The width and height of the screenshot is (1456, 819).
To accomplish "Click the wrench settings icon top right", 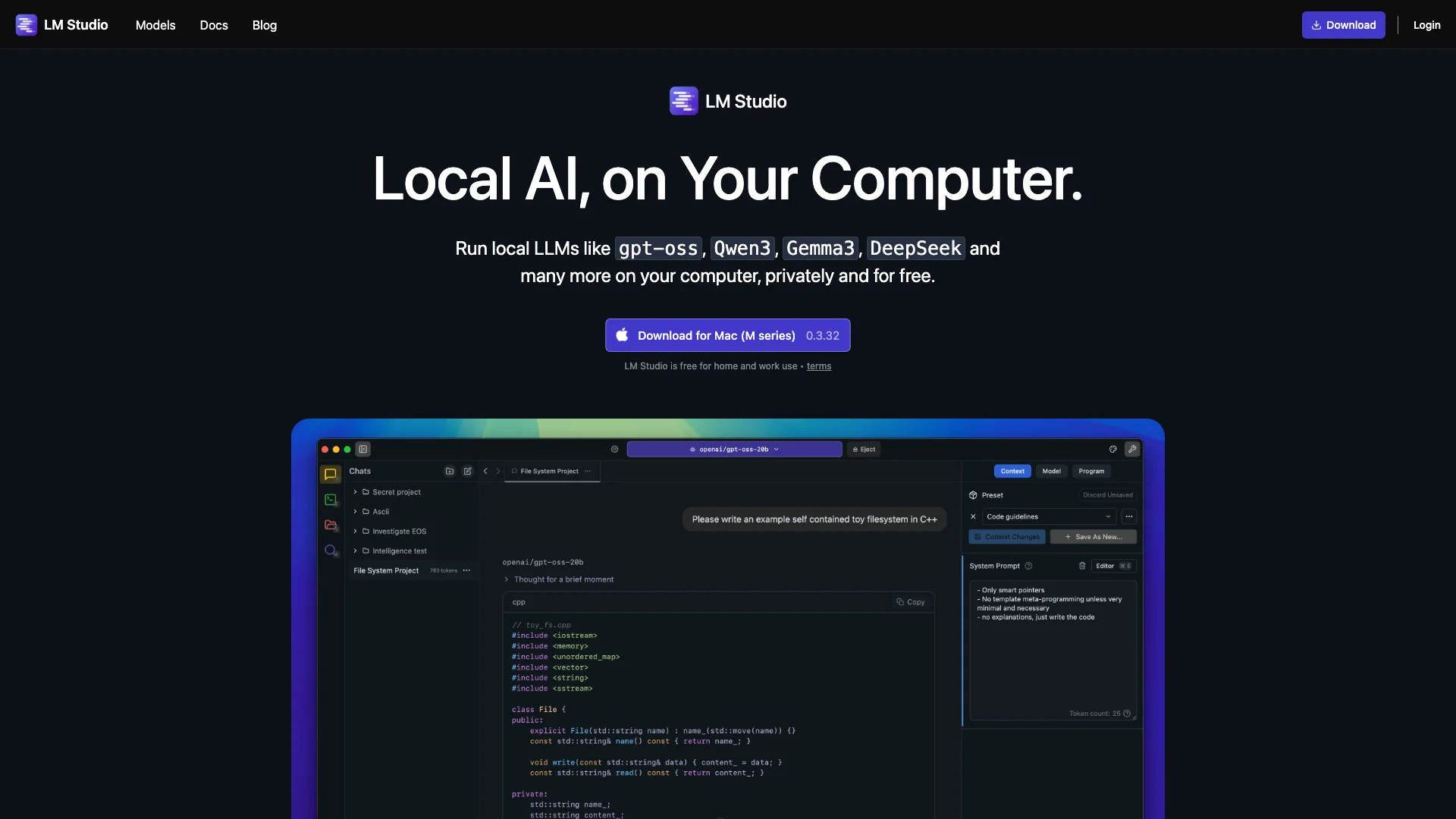I will pos(1132,449).
